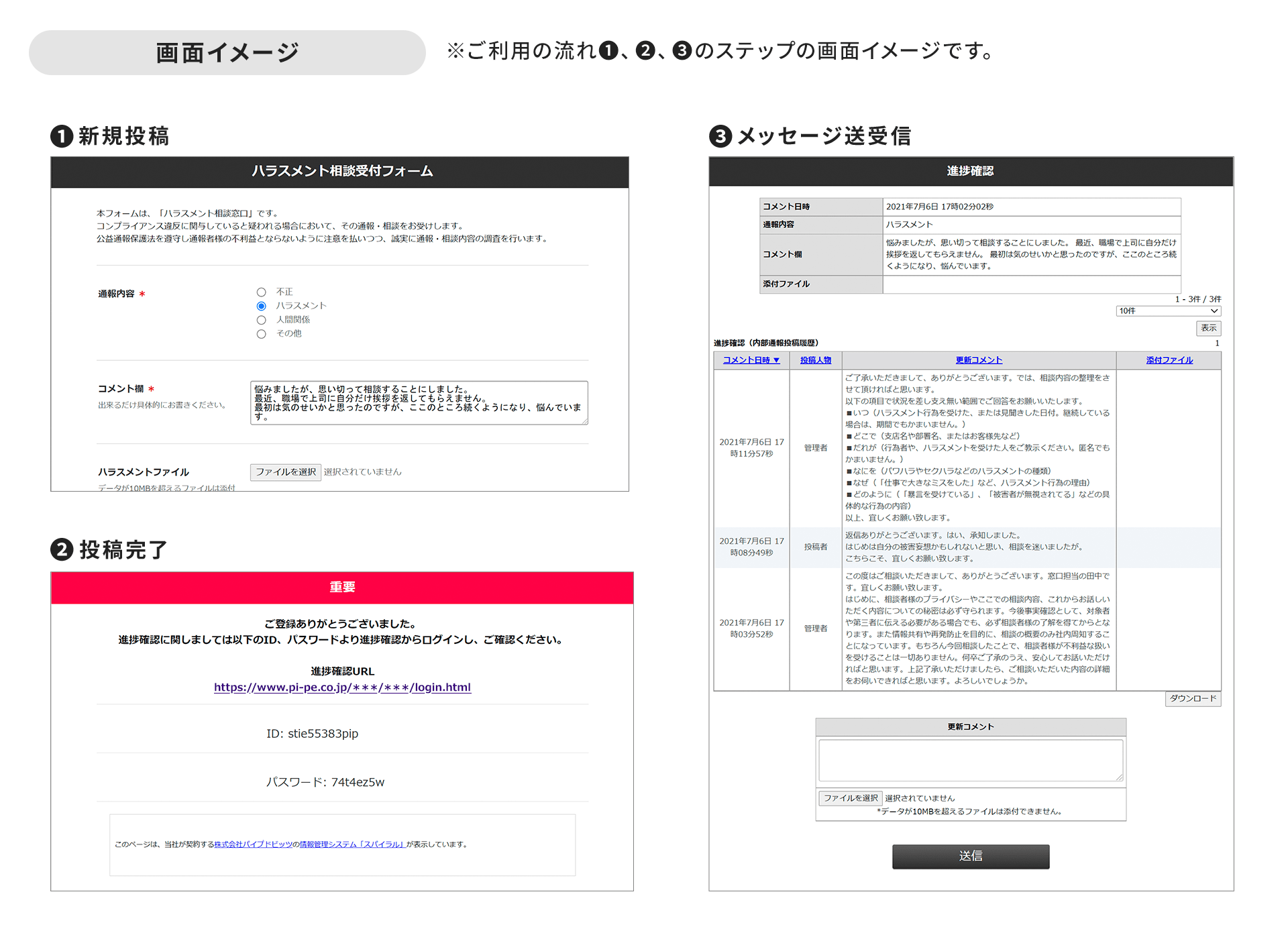The image size is (1288, 939).
Task: Click the ハラスメント相談受付フォーム title
Action: tap(342, 172)
